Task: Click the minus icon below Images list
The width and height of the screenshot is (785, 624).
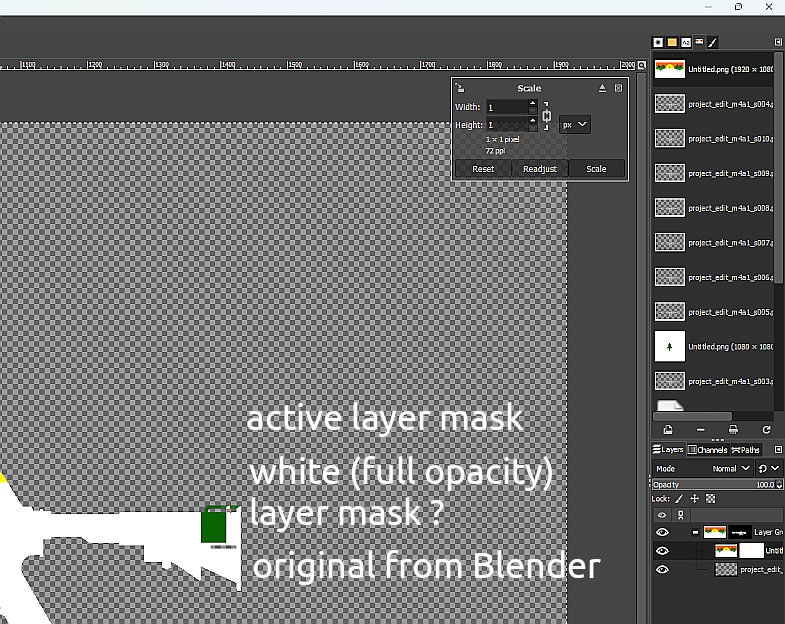Action: click(700, 430)
